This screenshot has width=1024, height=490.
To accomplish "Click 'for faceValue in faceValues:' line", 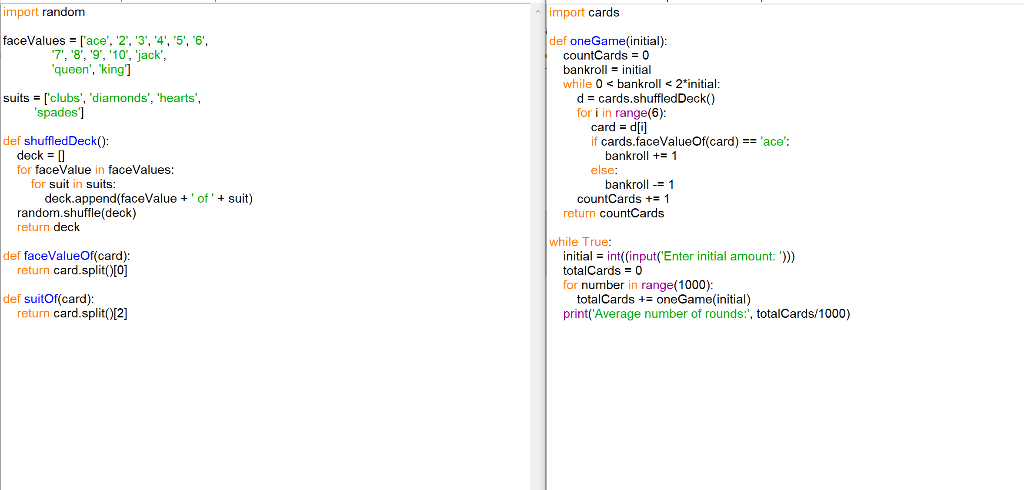I will (96, 170).
